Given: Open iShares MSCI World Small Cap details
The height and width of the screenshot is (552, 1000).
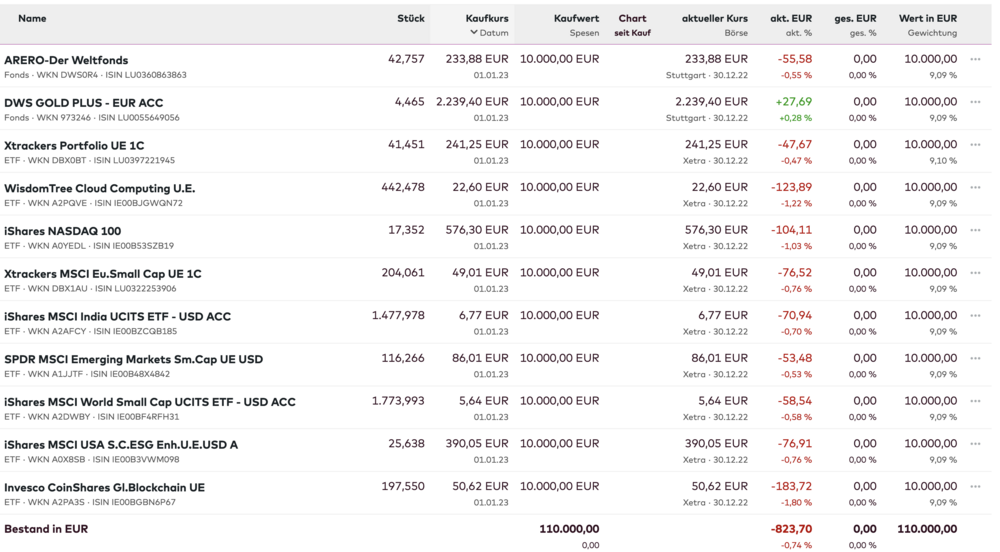Looking at the screenshot, I should 150,402.
